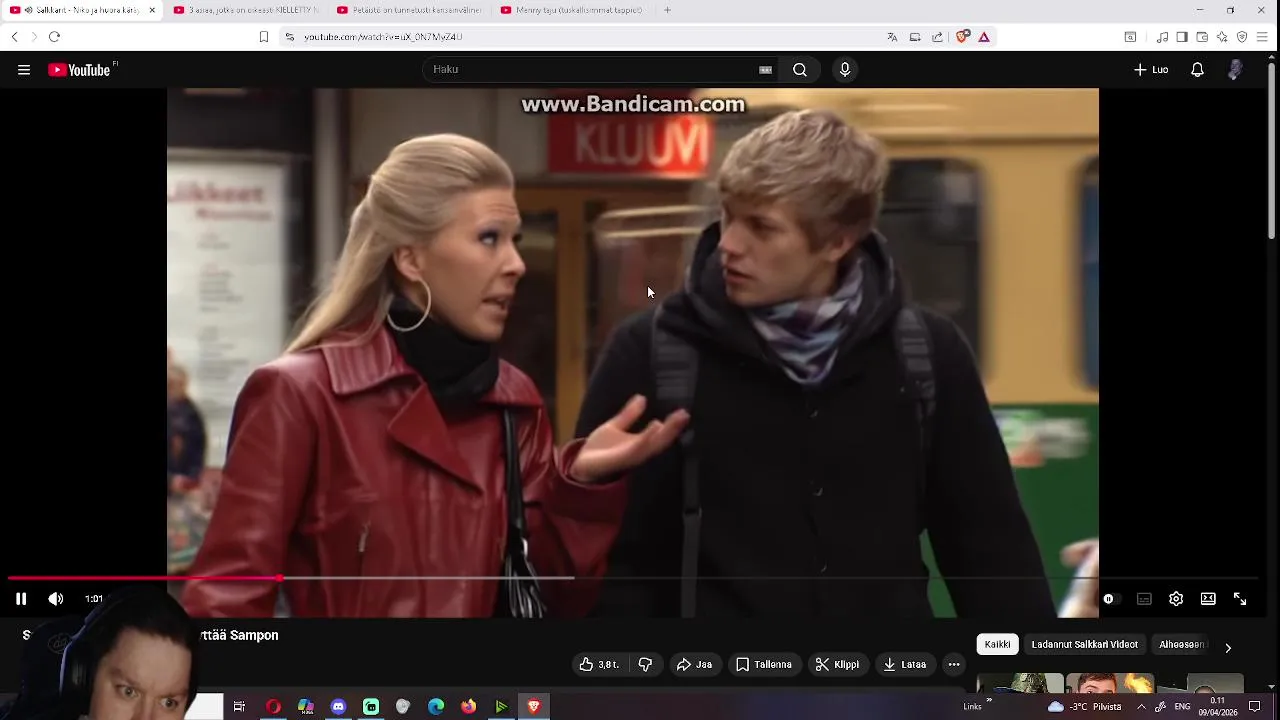Go forward in the browser
Image resolution: width=1280 pixels, height=720 pixels.
(34, 37)
